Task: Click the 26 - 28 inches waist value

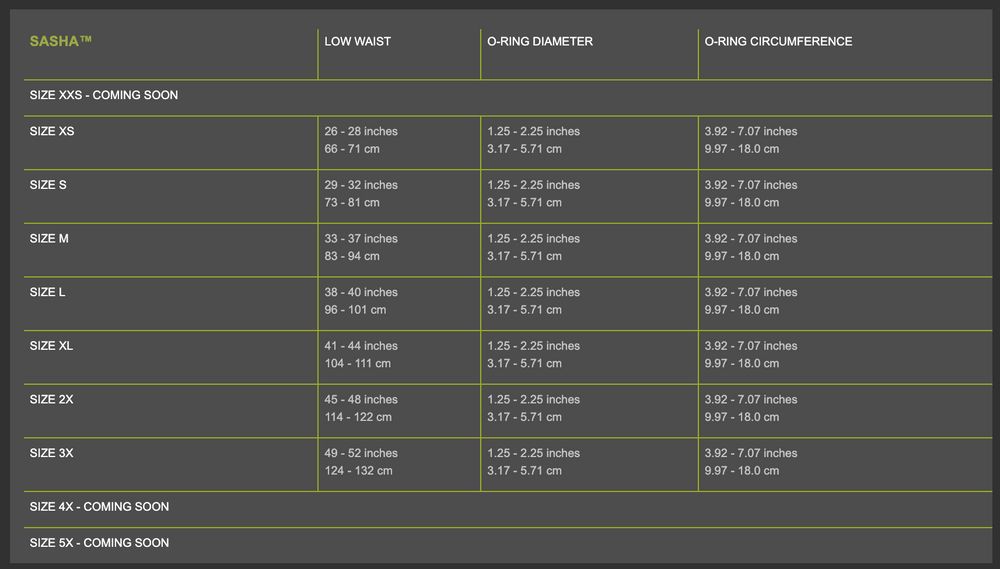Action: pyautogui.click(x=361, y=131)
